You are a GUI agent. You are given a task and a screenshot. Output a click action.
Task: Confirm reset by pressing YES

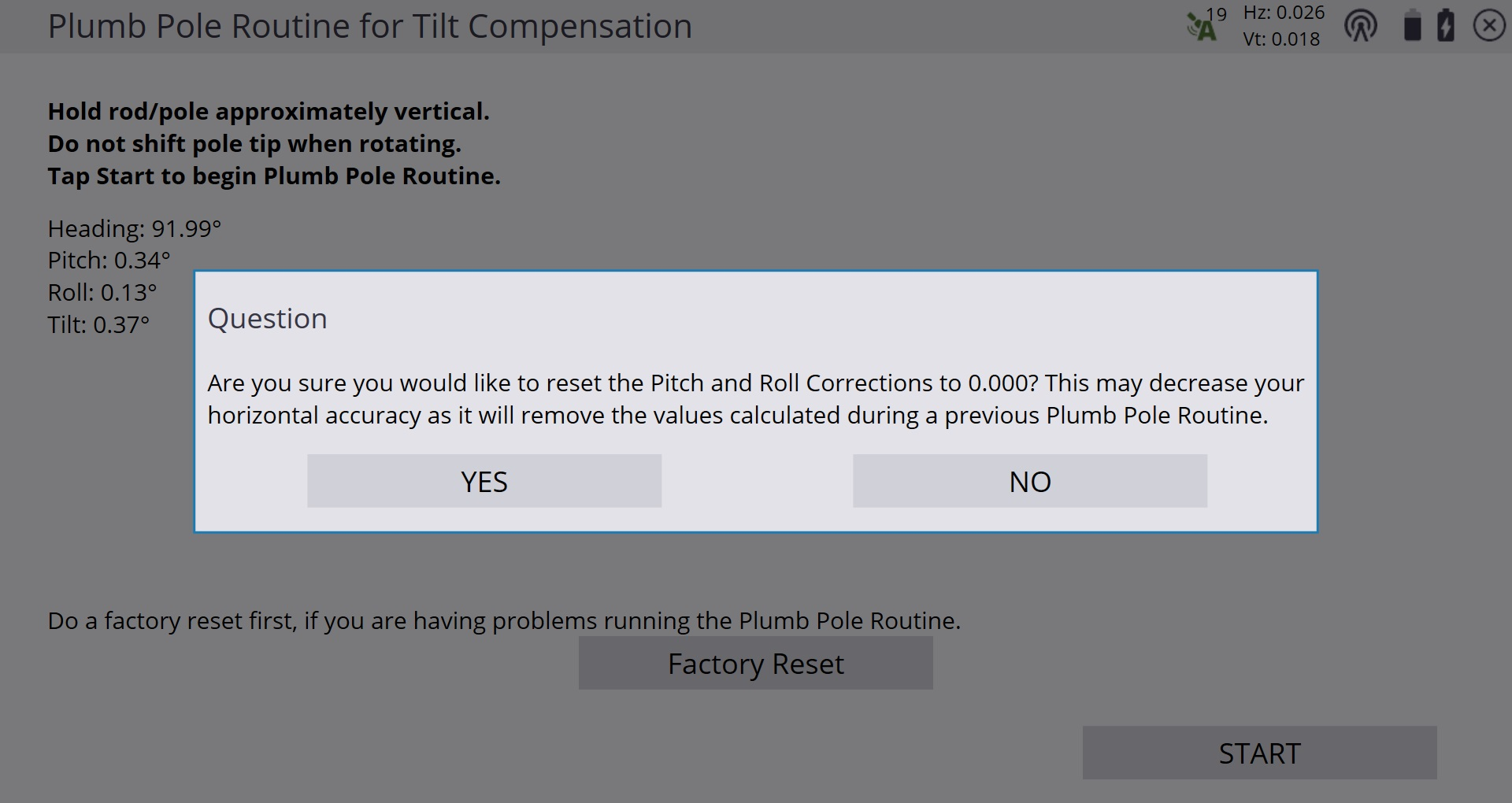(484, 481)
